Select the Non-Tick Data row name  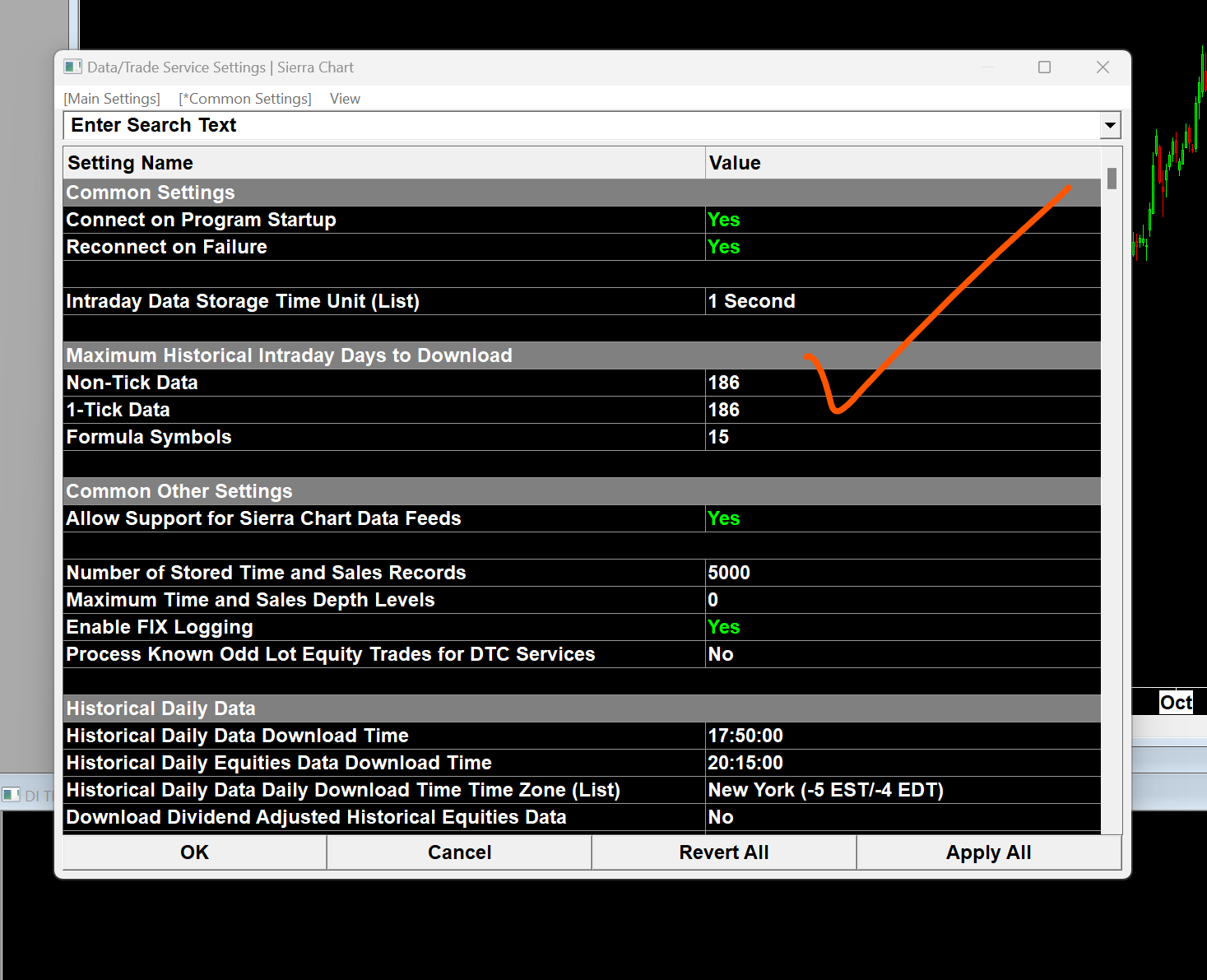click(384, 383)
